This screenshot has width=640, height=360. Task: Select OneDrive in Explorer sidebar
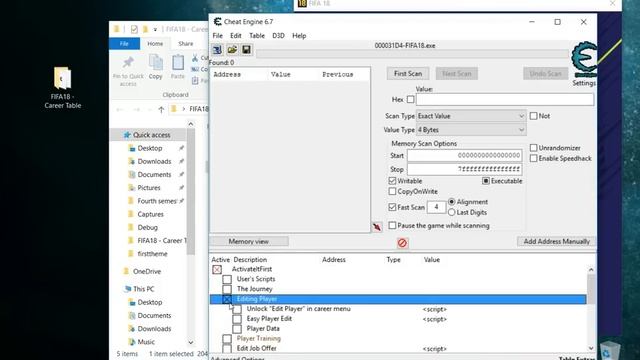click(x=147, y=271)
